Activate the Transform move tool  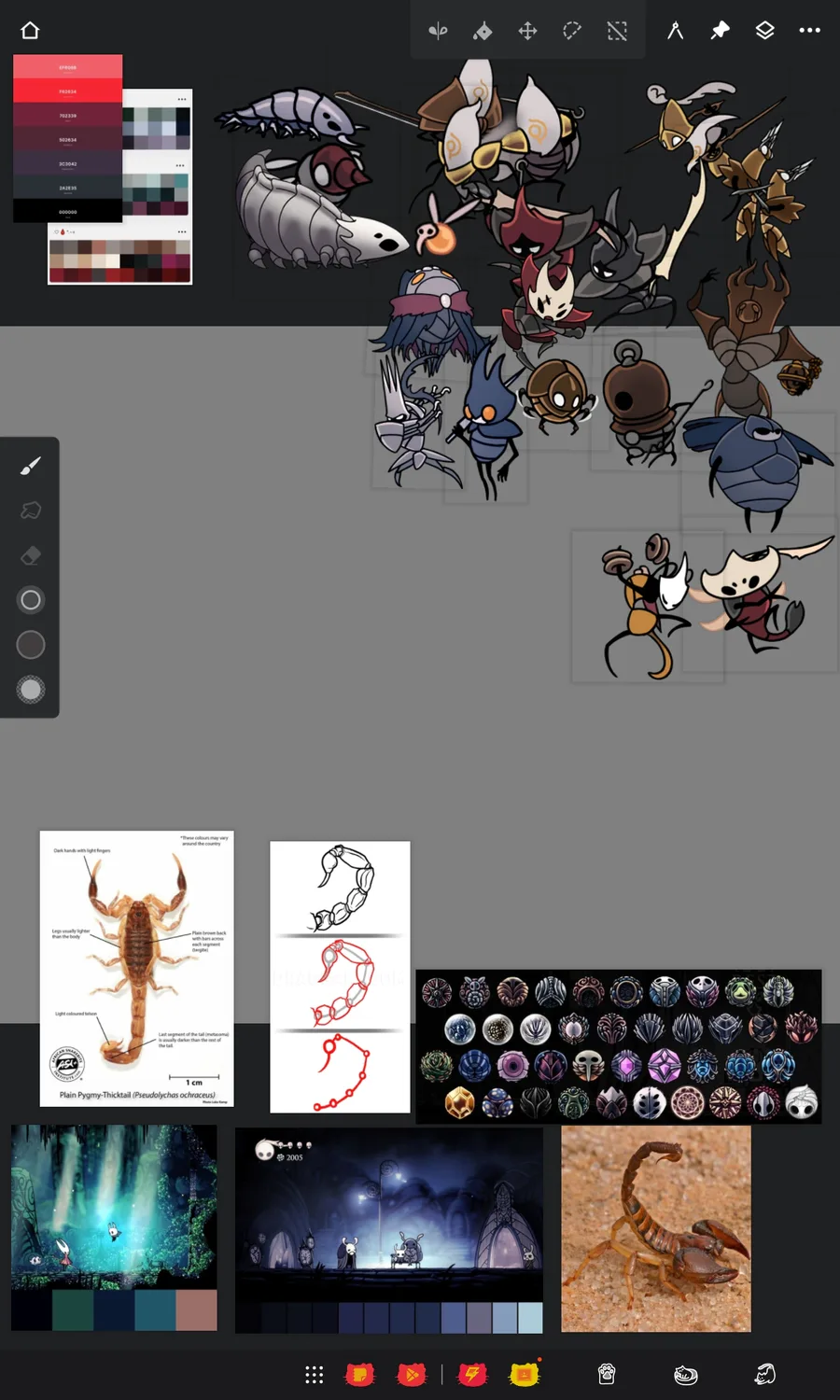(x=527, y=31)
